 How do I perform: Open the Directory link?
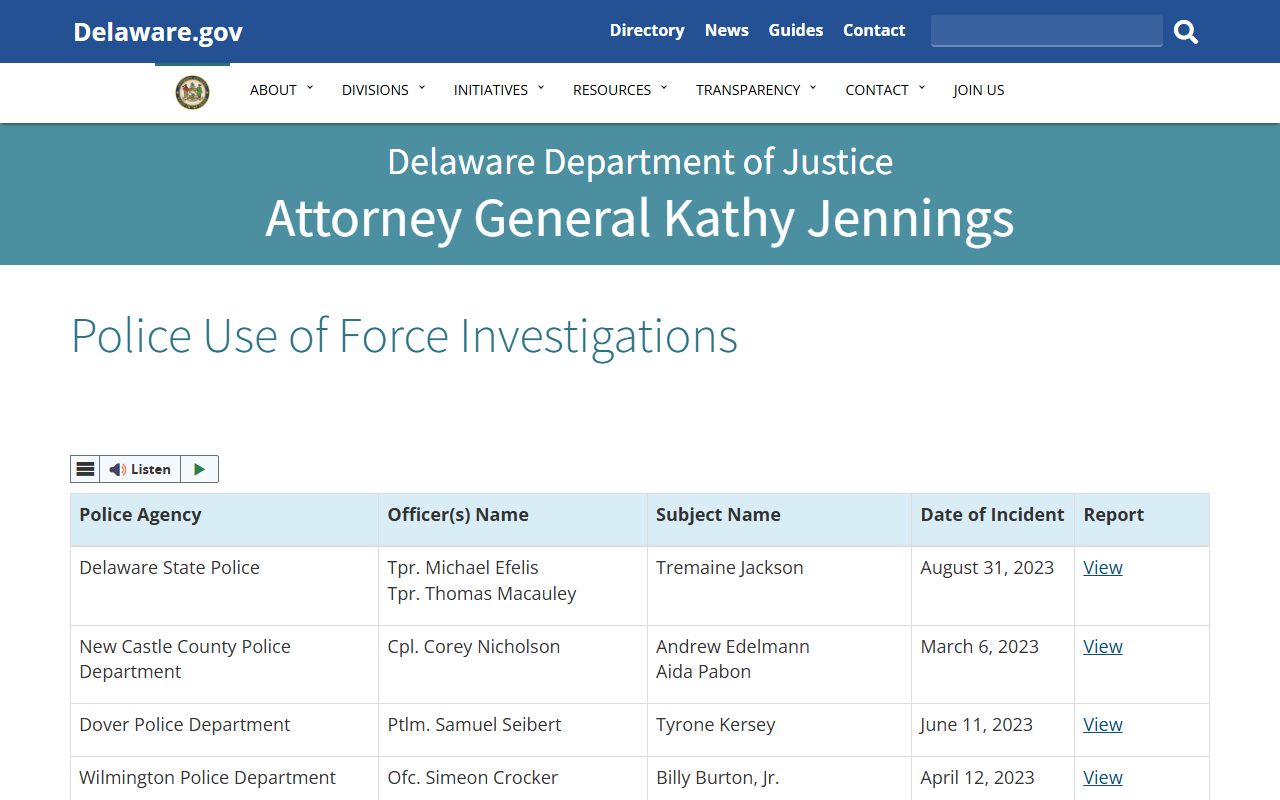[x=647, y=30]
